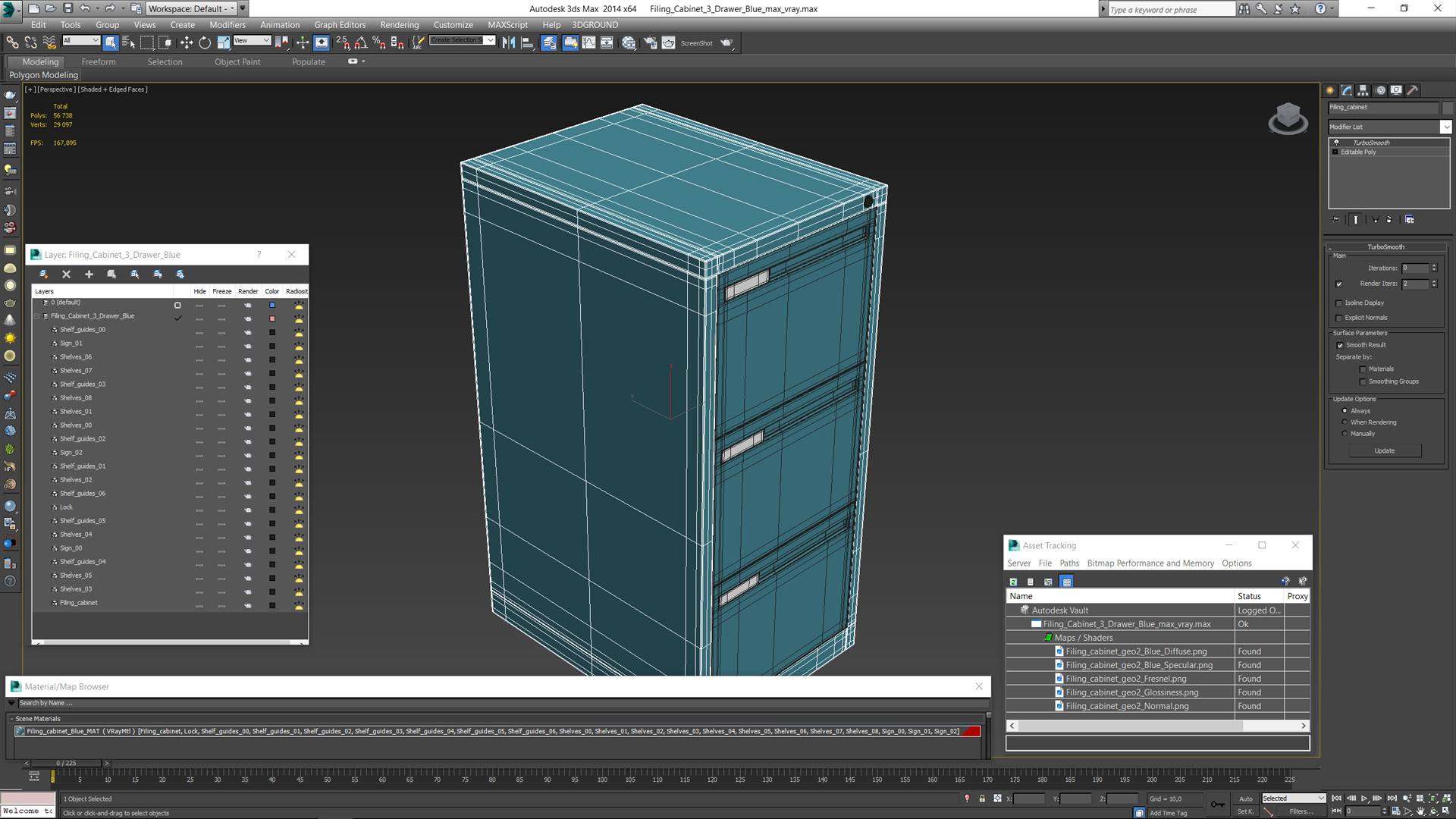This screenshot has height=819, width=1456.
Task: Click the Select and Link icon
Action: click(x=12, y=43)
